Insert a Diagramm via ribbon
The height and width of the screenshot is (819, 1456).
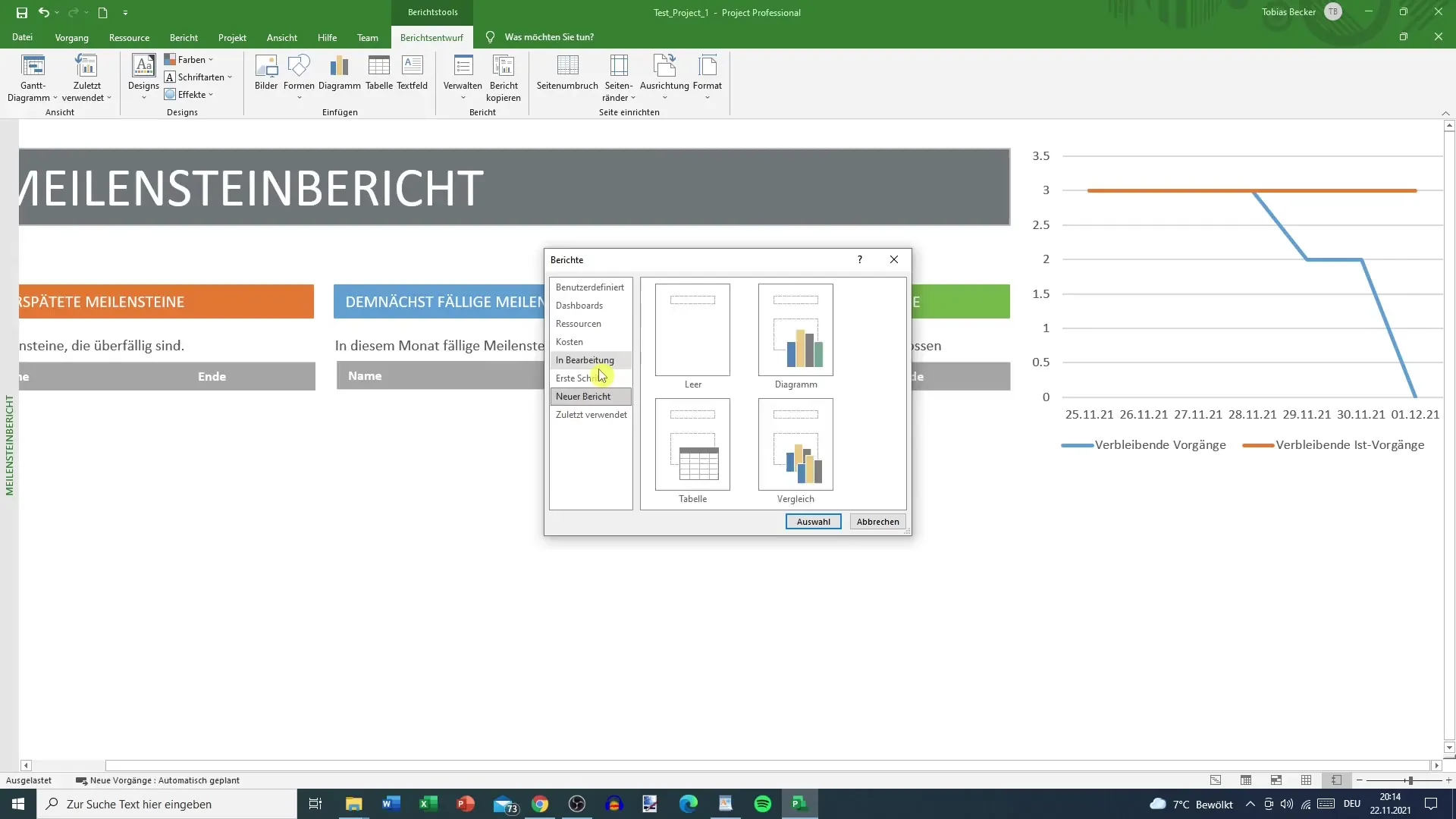click(x=339, y=73)
